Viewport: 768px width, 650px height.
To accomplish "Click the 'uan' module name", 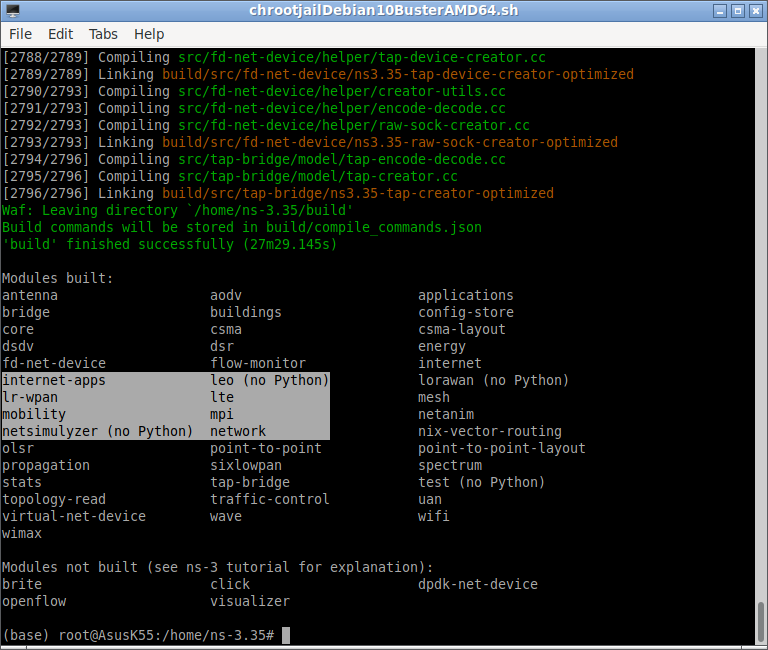I will point(430,499).
